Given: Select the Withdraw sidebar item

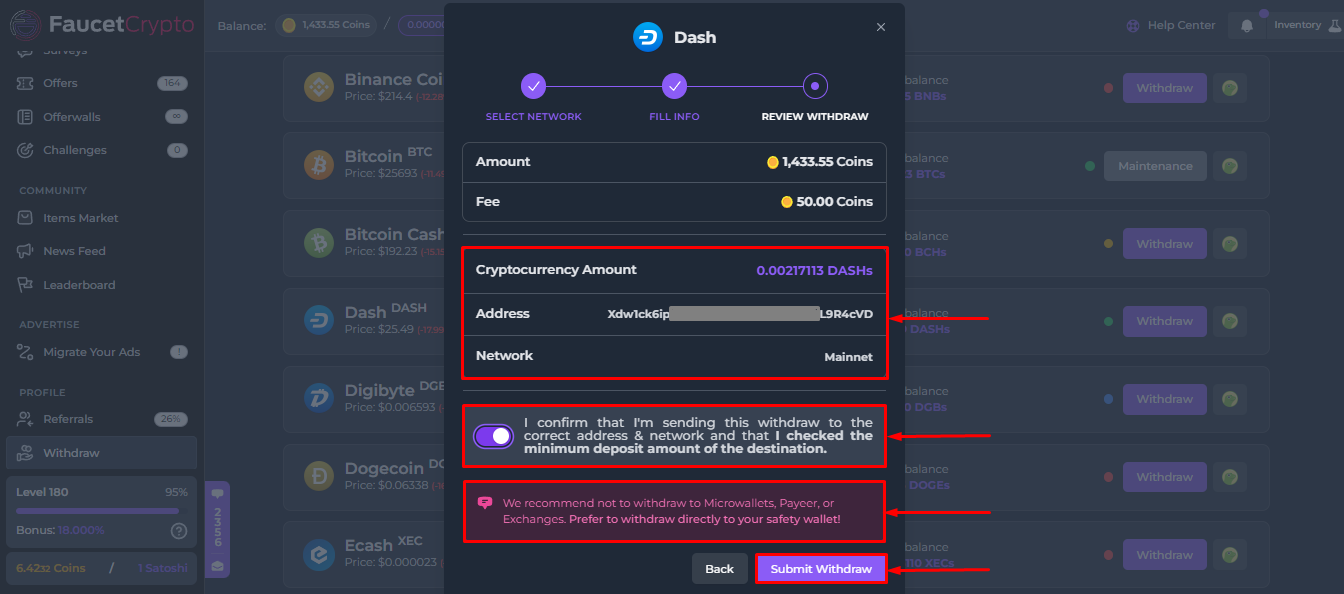Looking at the screenshot, I should (100, 453).
